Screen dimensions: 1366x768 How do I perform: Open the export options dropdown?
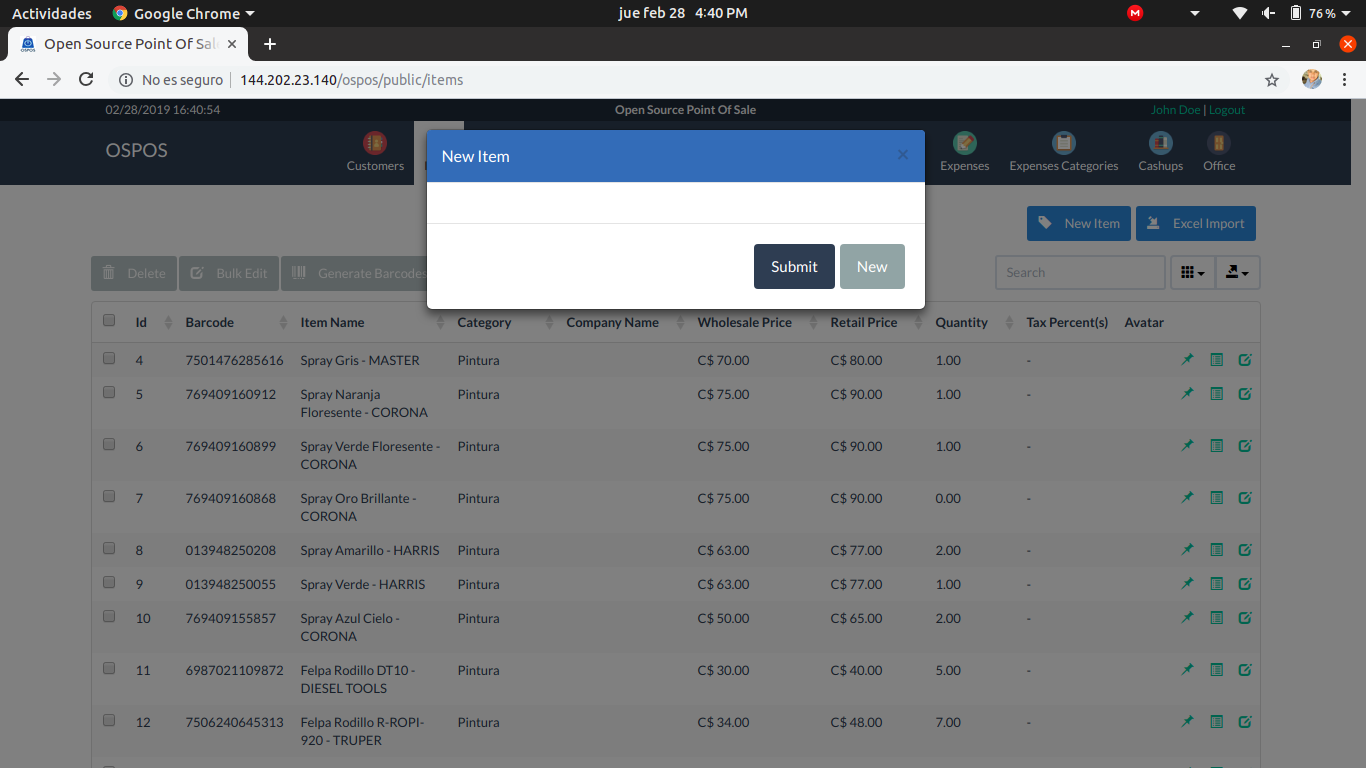point(1237,272)
